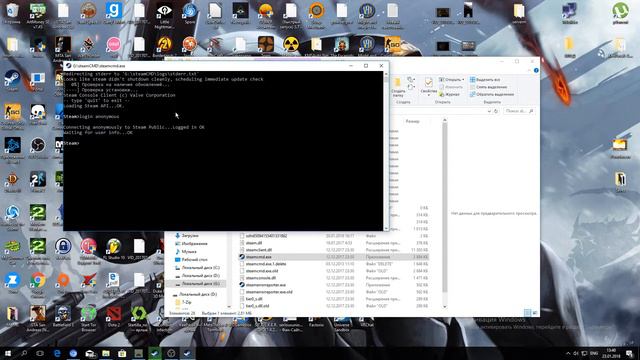Open Task View on the taskbar
This screenshot has height=360, width=640.
coord(40,353)
